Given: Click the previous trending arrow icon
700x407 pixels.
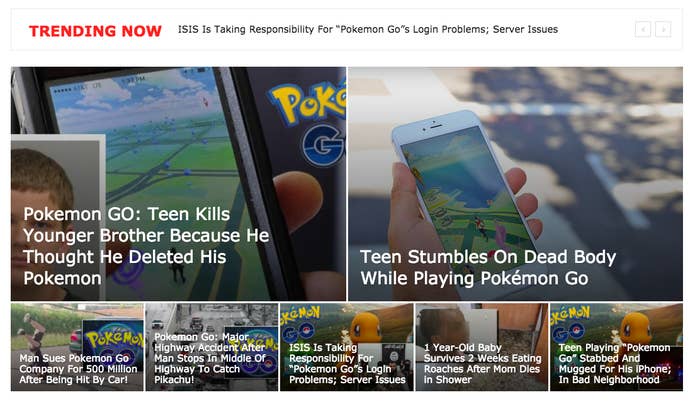Looking at the screenshot, I should point(642,30).
